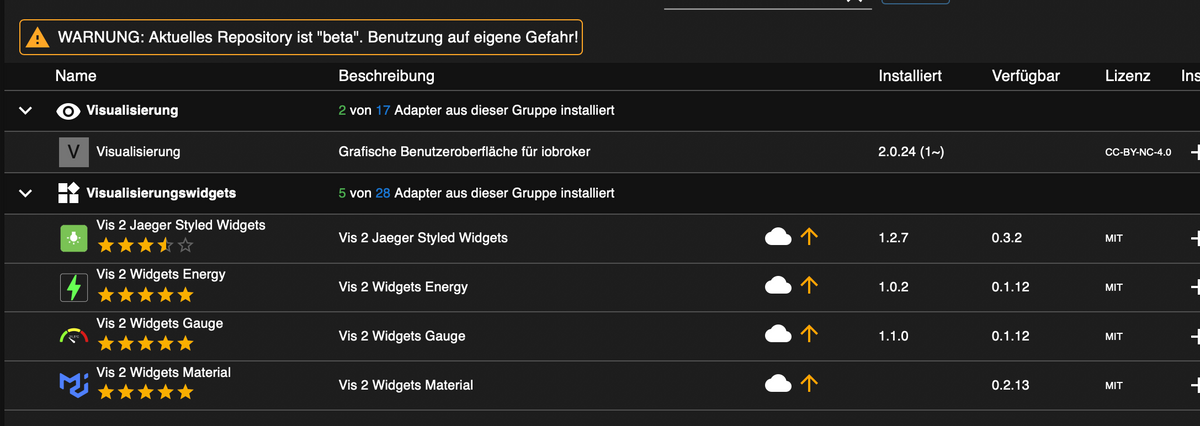Click the Verfügbar column header
1200x426 pixels.
point(1025,76)
